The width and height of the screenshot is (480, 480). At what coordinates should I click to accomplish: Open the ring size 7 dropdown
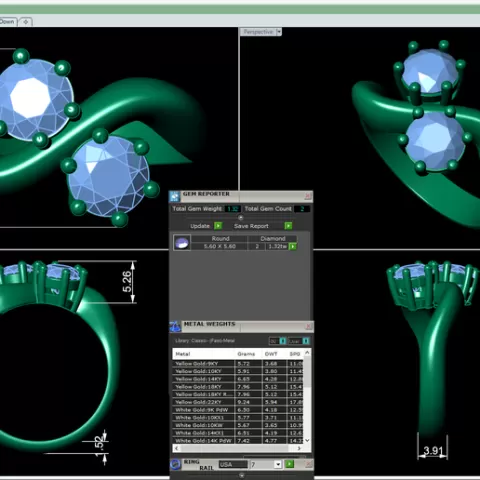coord(277,464)
